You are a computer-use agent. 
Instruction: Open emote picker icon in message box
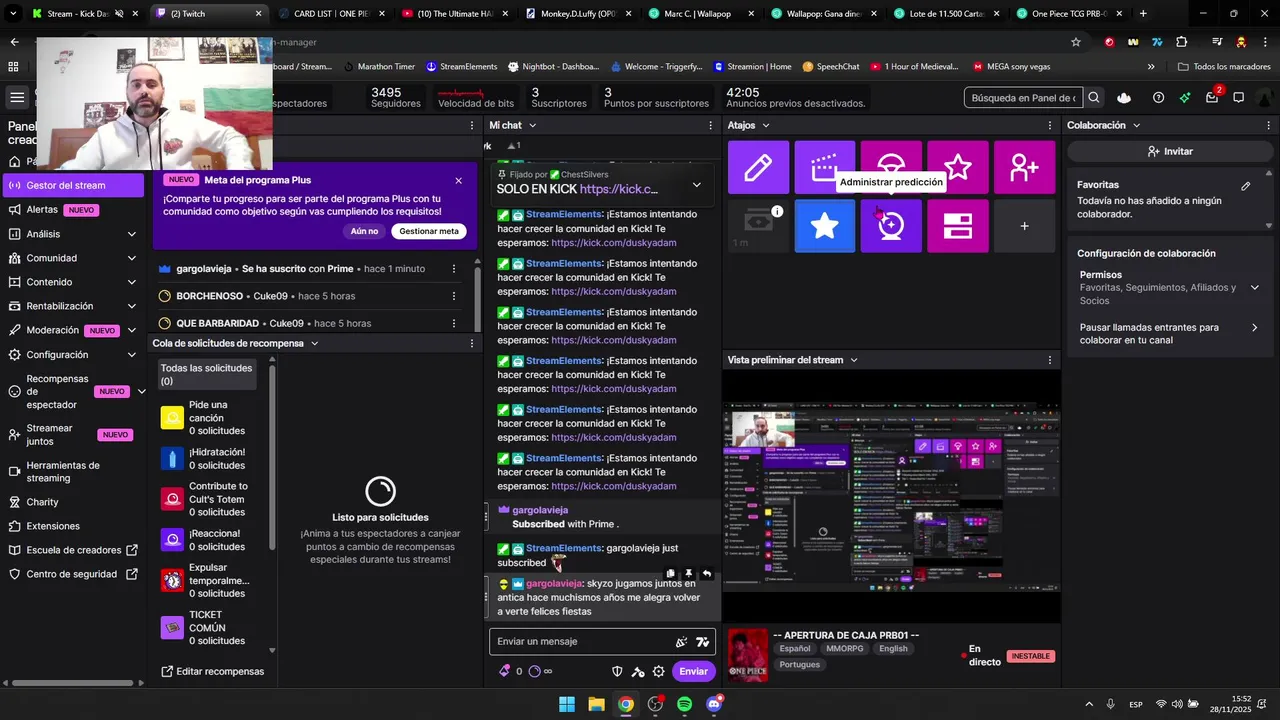(702, 642)
